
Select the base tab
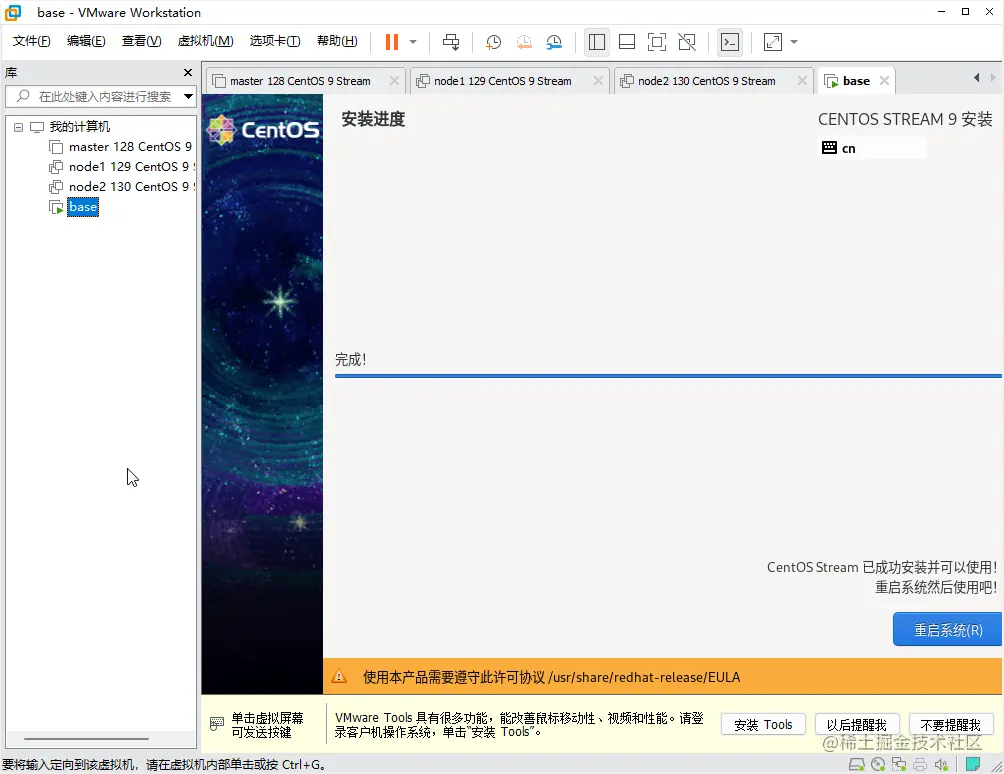click(856, 81)
